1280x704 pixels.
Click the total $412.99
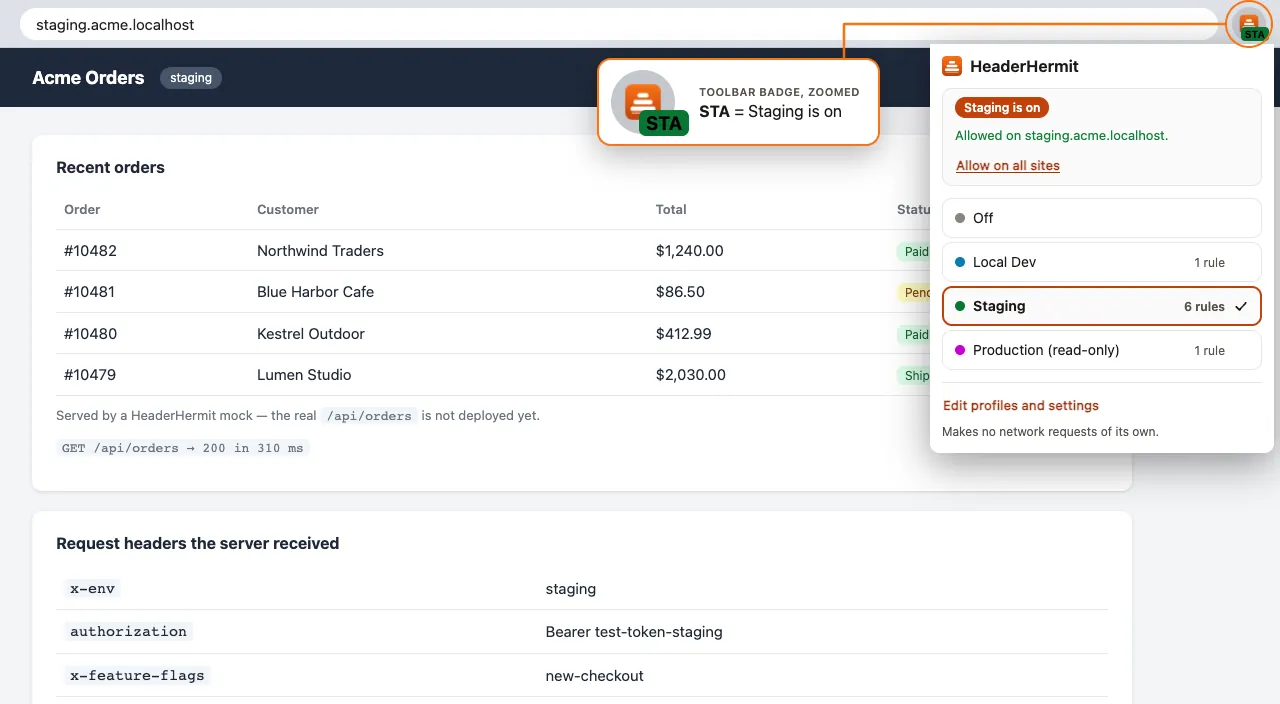(684, 334)
